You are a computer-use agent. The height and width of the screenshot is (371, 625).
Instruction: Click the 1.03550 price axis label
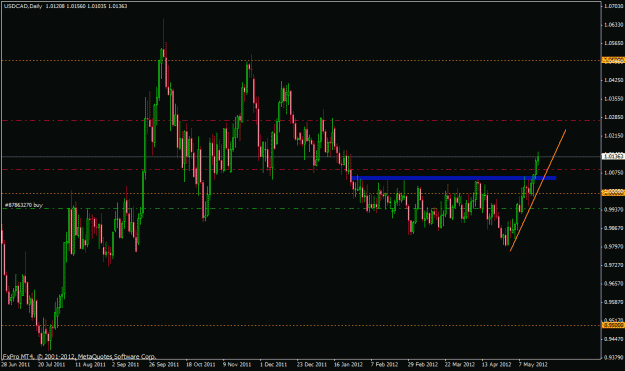614,98
